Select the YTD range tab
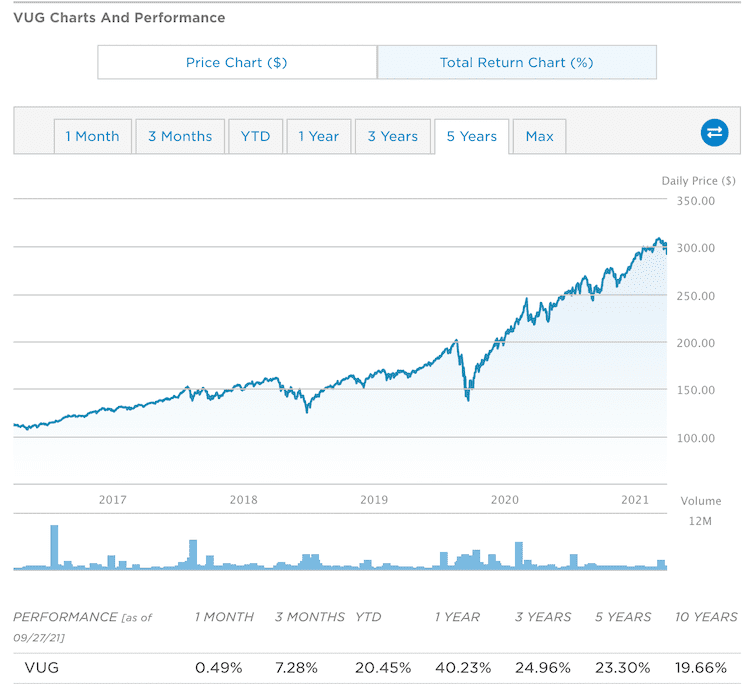This screenshot has width=750, height=684. tap(255, 136)
